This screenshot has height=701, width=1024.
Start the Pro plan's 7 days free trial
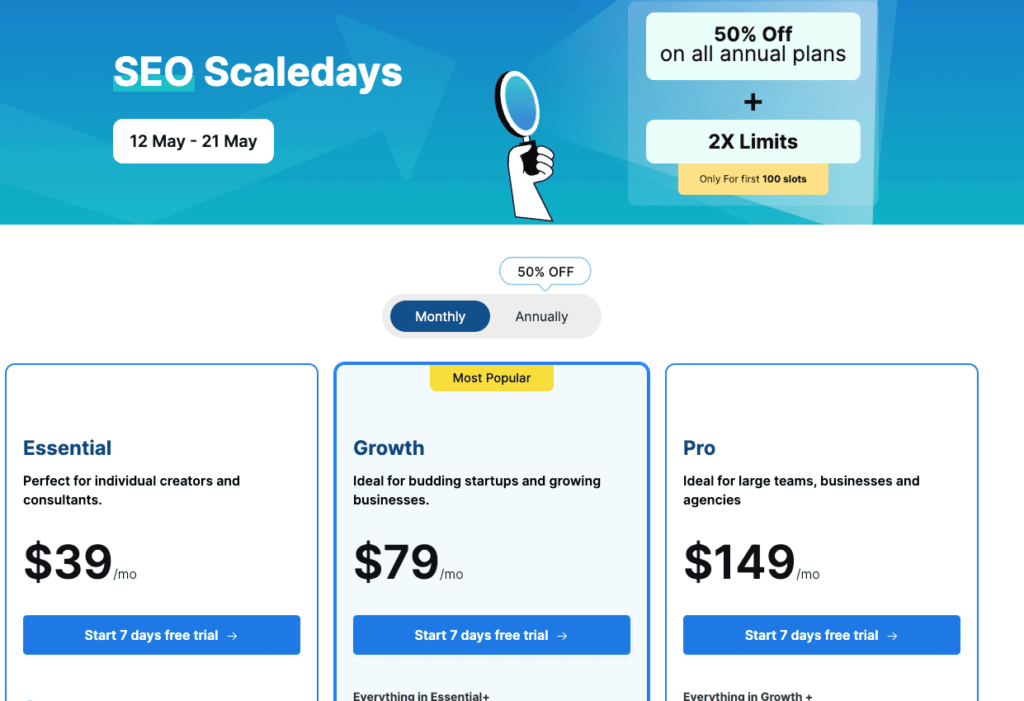821,635
